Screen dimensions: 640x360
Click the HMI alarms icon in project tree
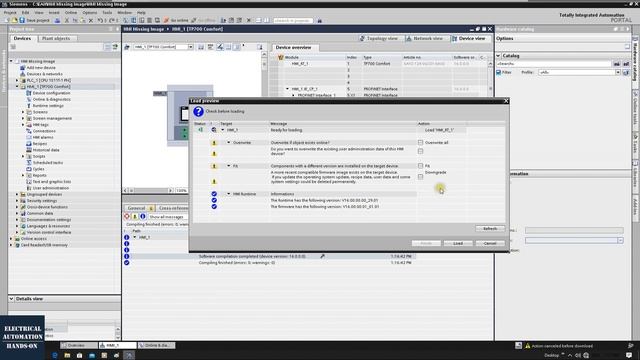pyautogui.click(x=29, y=137)
